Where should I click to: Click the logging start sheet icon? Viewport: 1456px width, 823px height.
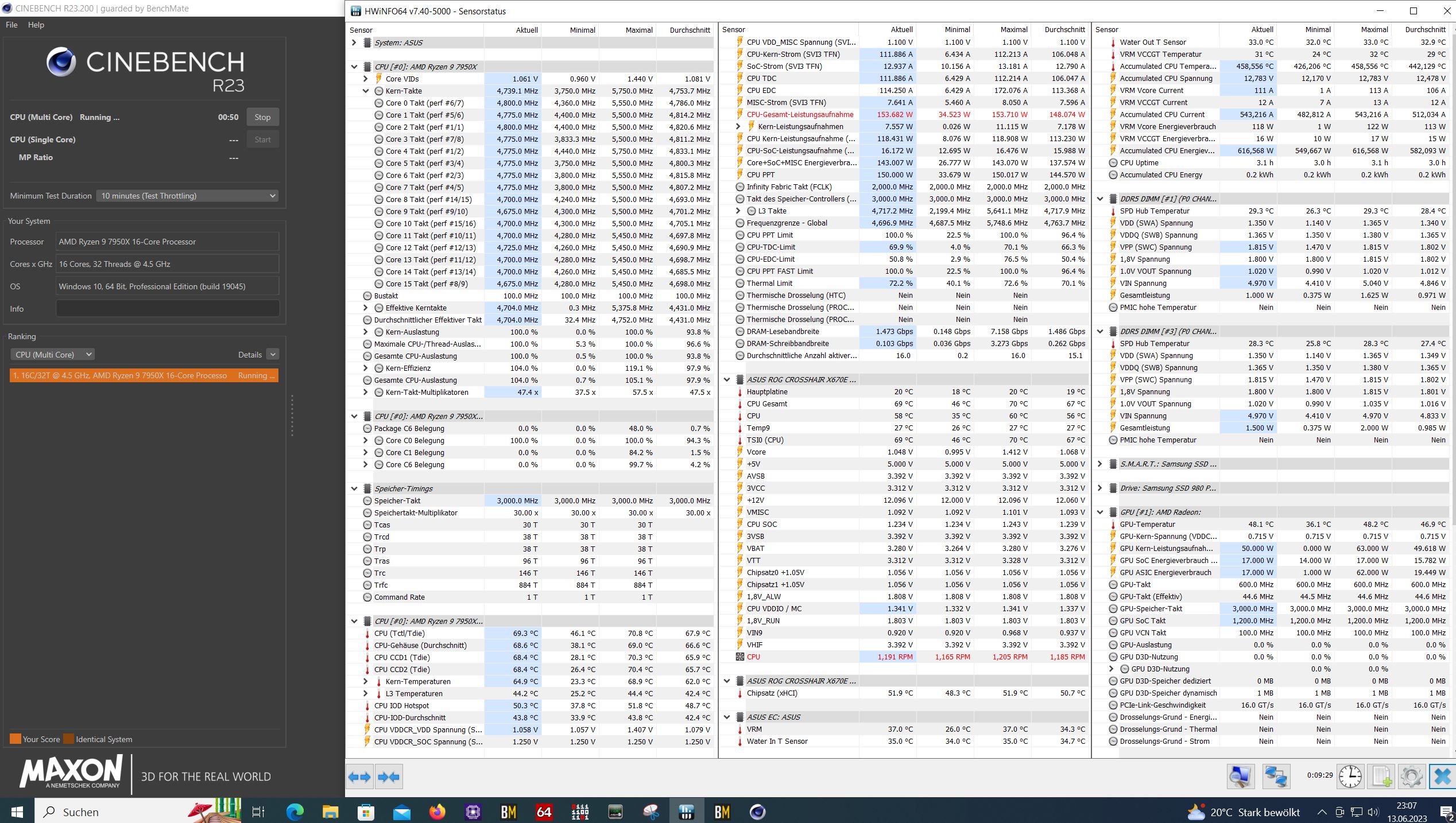[1381, 777]
